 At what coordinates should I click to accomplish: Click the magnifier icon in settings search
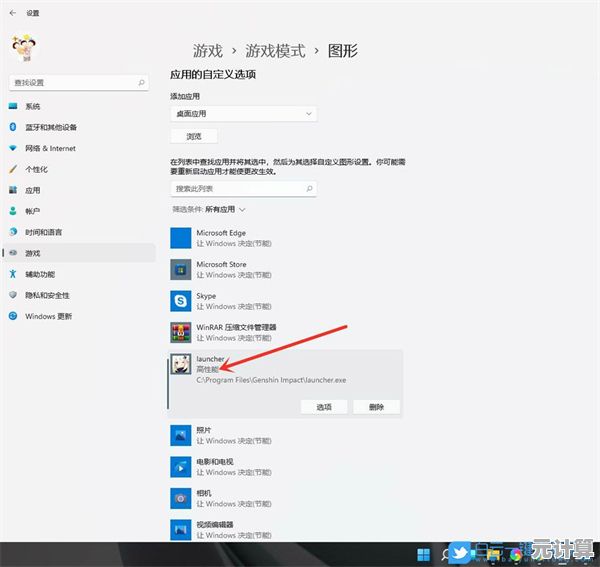click(141, 83)
